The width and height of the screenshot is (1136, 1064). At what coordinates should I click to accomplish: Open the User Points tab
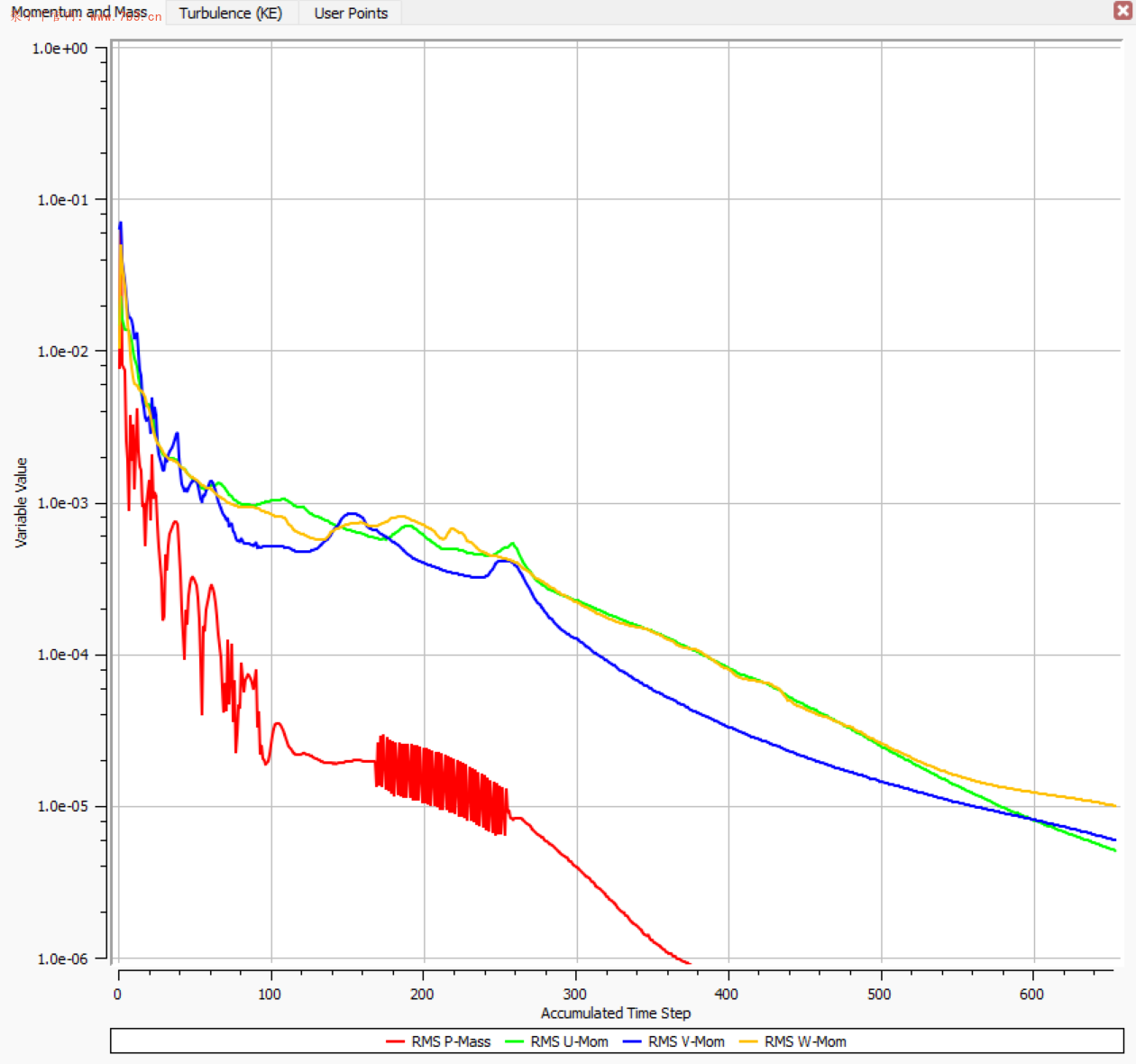[x=351, y=13]
